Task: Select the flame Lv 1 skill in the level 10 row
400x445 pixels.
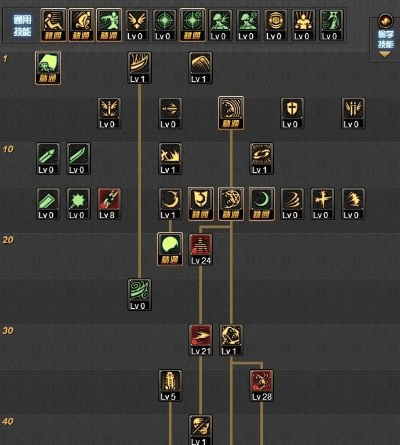Action: pos(170,159)
